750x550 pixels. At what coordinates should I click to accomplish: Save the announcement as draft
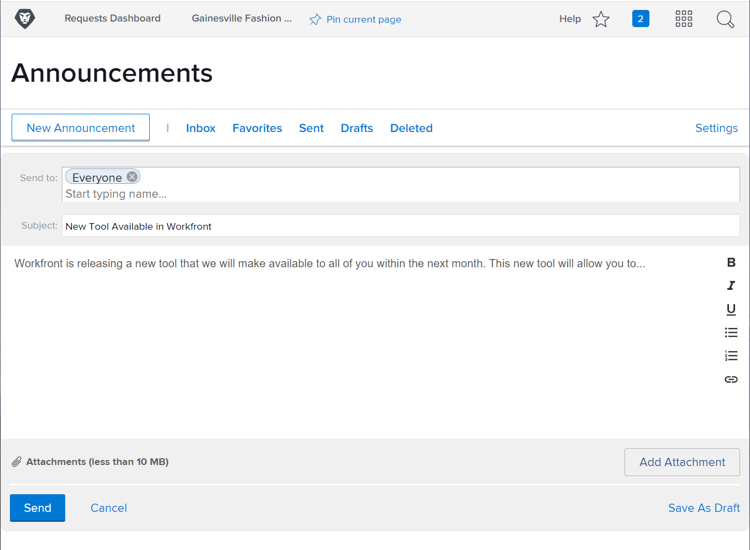click(x=704, y=508)
